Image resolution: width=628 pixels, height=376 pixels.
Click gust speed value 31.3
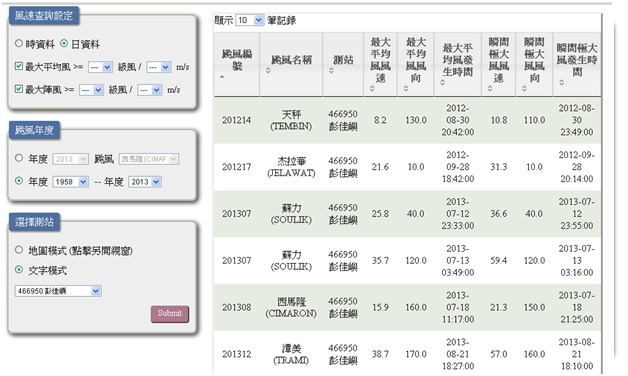click(499, 167)
